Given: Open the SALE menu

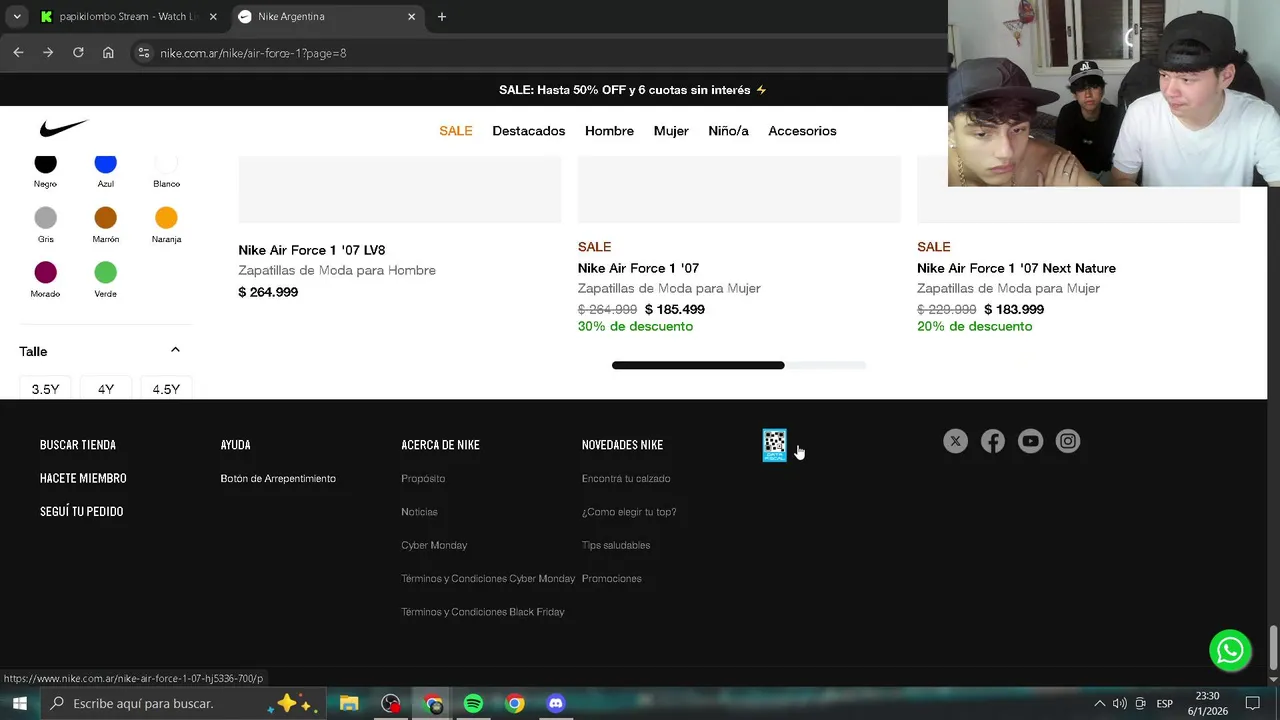Looking at the screenshot, I should [456, 131].
